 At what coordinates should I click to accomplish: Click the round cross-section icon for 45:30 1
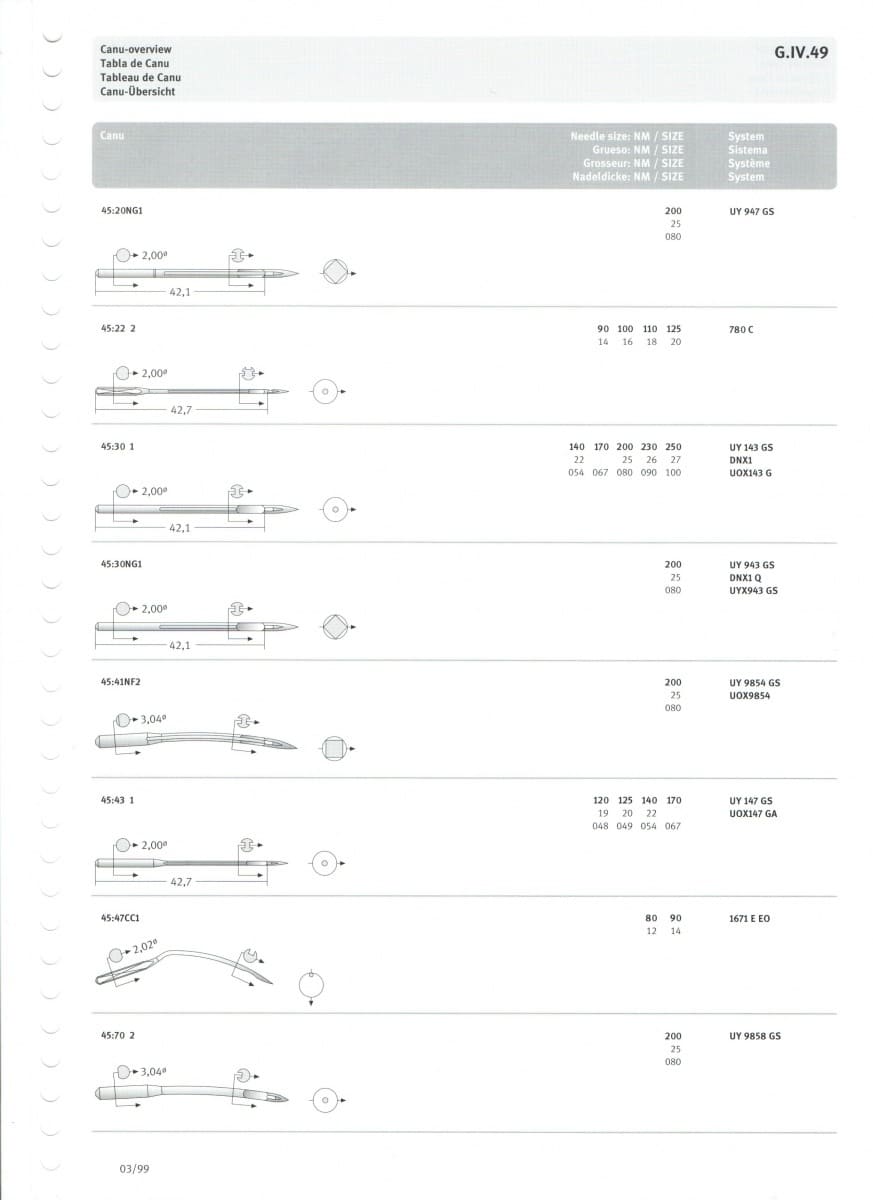click(x=336, y=510)
